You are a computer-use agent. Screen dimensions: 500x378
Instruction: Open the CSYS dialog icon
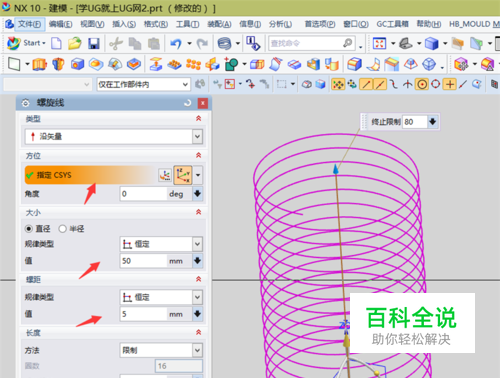(165, 175)
